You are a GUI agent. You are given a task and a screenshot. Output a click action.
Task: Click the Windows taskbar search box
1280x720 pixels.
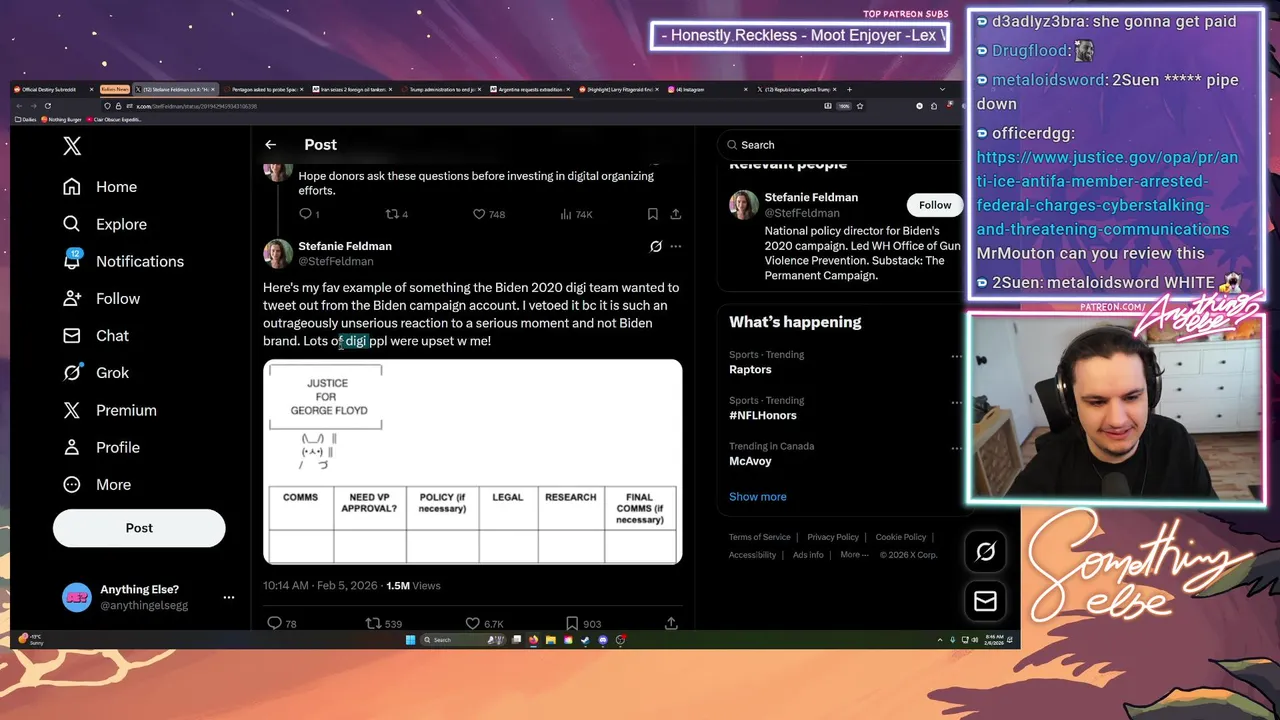(465, 640)
